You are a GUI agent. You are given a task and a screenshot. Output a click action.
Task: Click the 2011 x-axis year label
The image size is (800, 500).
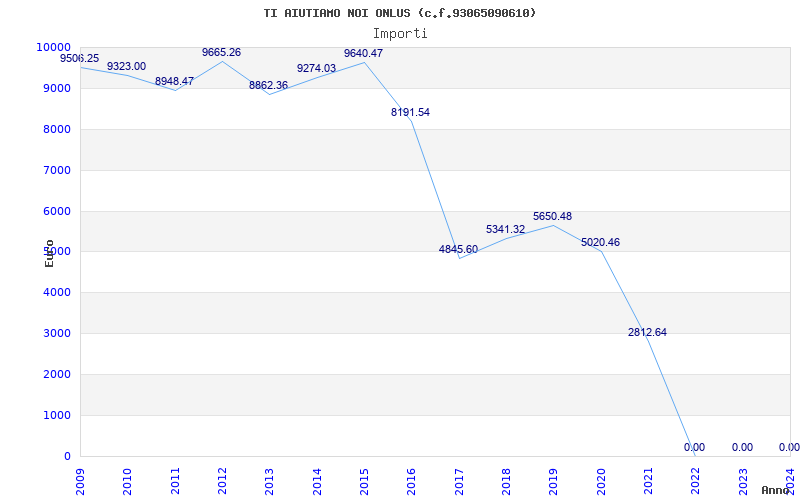(x=175, y=482)
